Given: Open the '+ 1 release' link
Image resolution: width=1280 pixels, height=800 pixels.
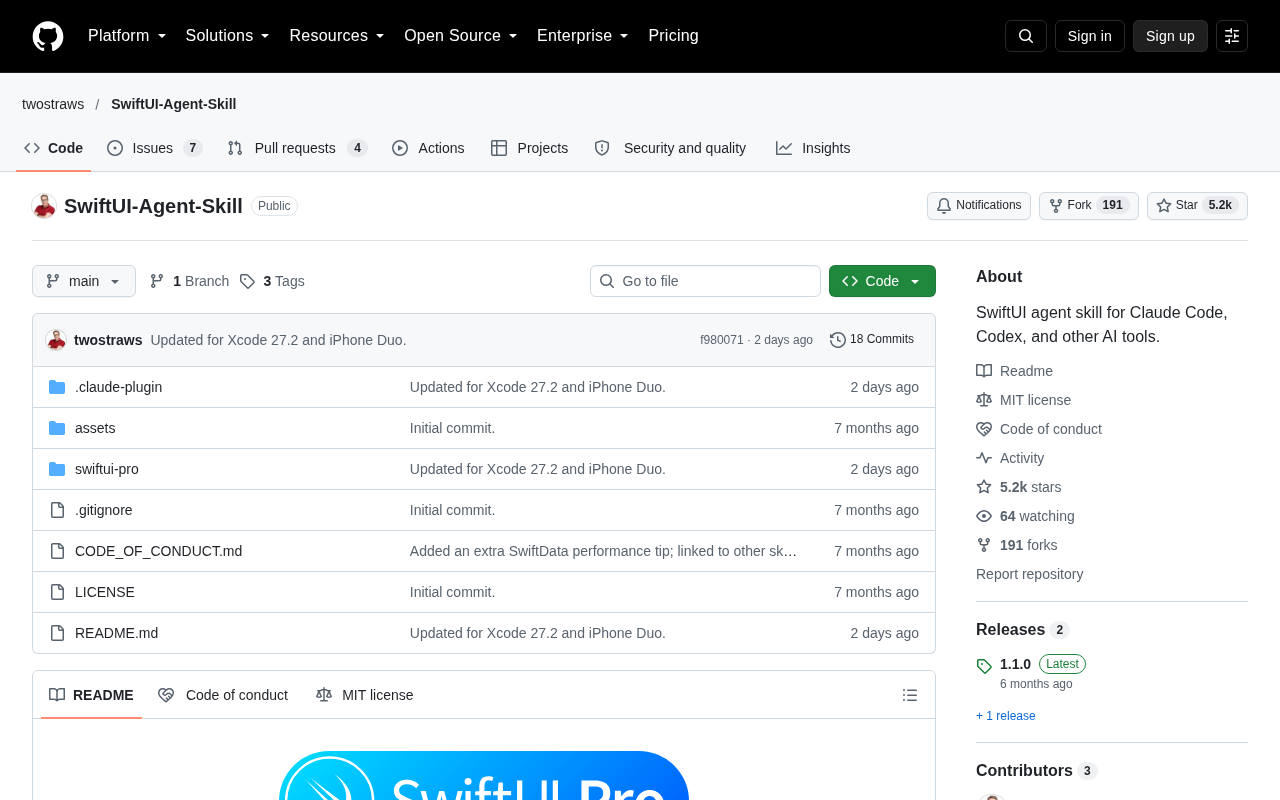Looking at the screenshot, I should click(x=1006, y=716).
